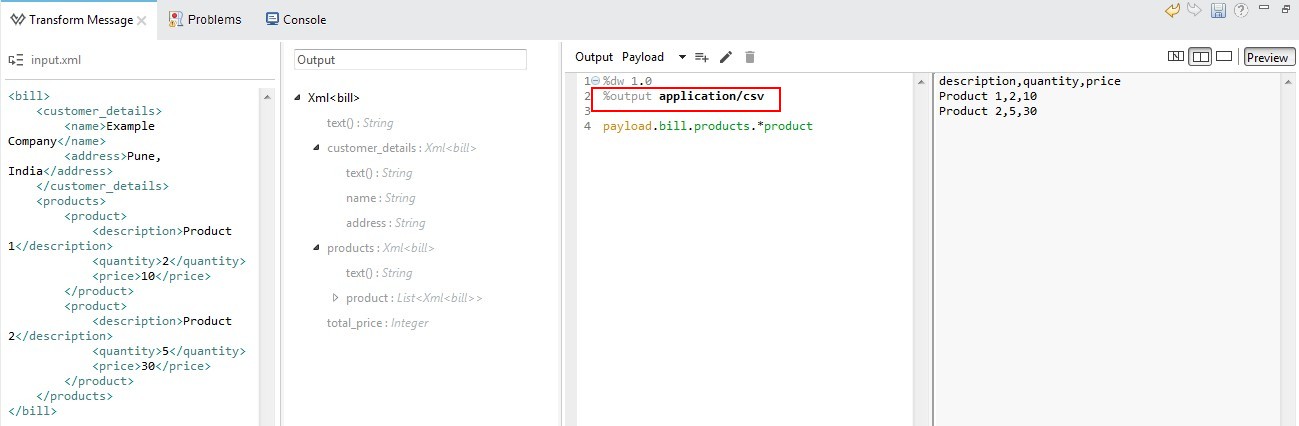Click the add new target icon
Image resolution: width=1299 pixels, height=426 pixels.
point(702,58)
